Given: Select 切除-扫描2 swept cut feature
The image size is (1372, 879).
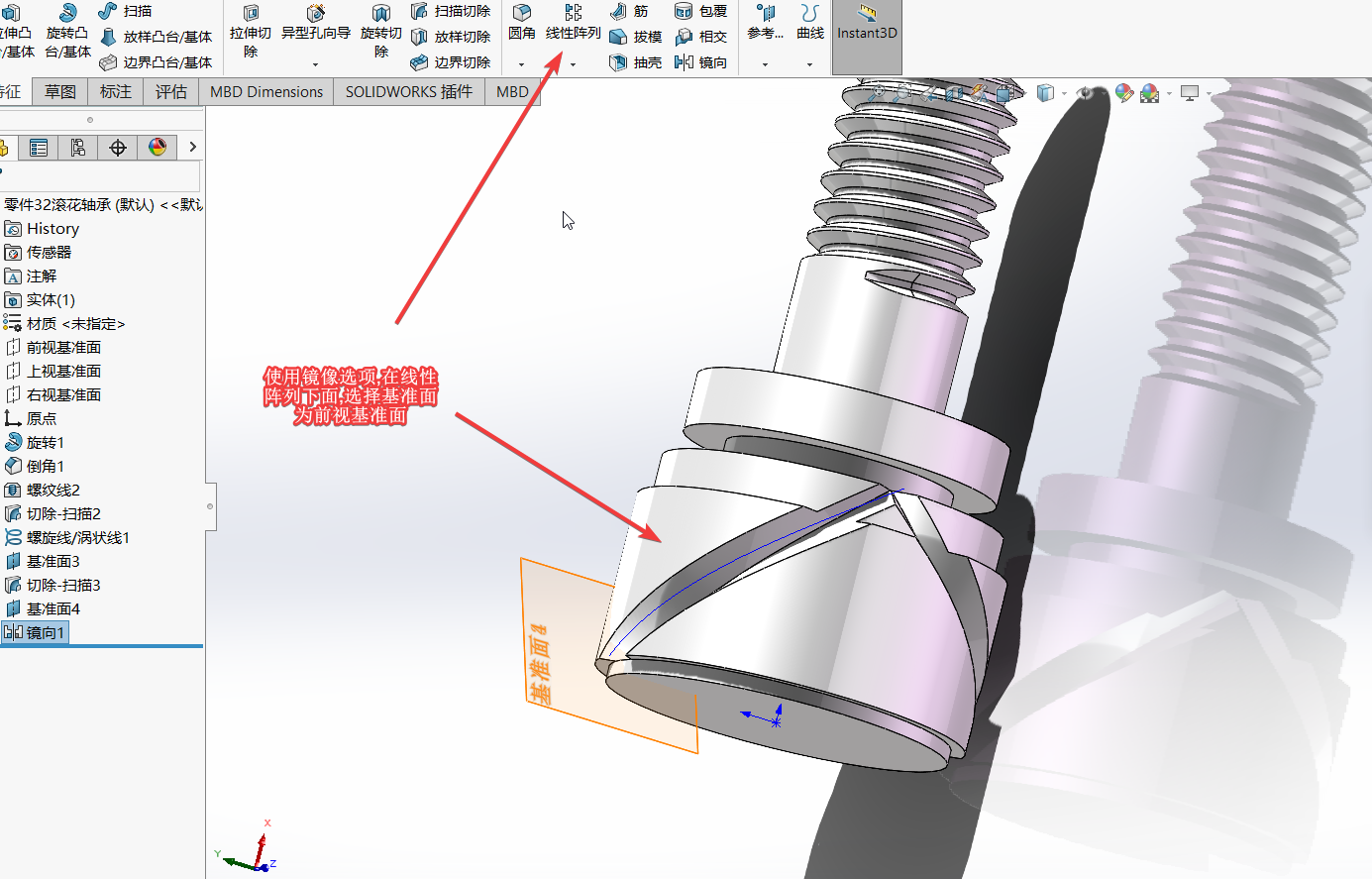Looking at the screenshot, I should pyautogui.click(x=53, y=514).
